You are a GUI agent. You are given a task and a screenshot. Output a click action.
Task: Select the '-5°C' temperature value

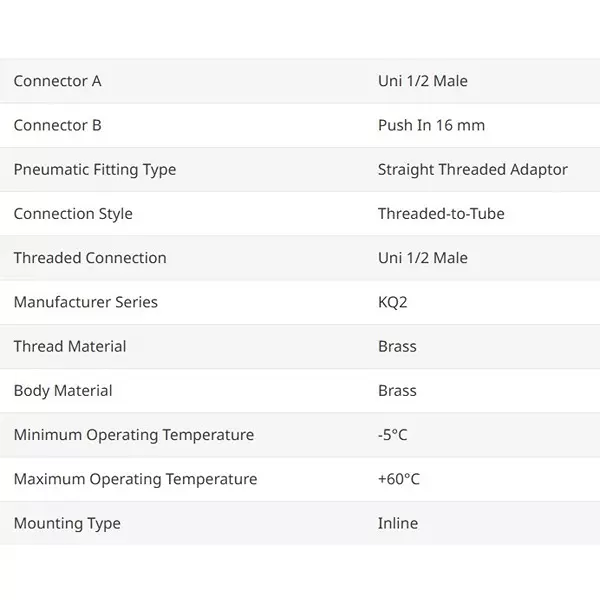(393, 435)
